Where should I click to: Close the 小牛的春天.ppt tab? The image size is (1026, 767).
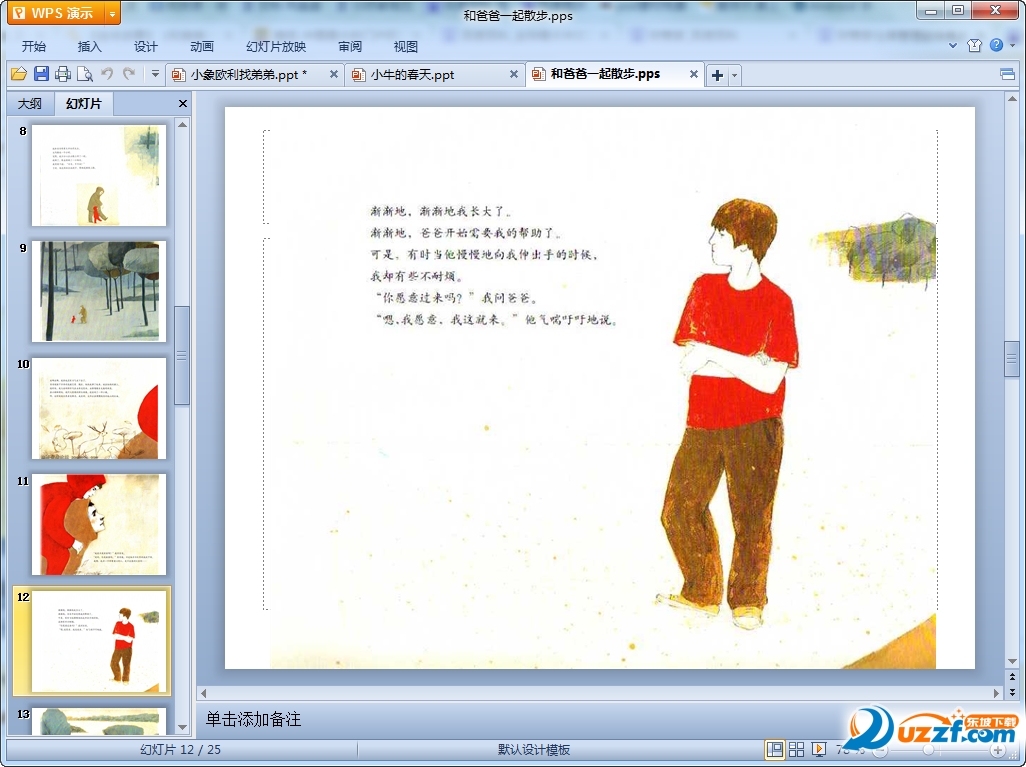pos(514,74)
